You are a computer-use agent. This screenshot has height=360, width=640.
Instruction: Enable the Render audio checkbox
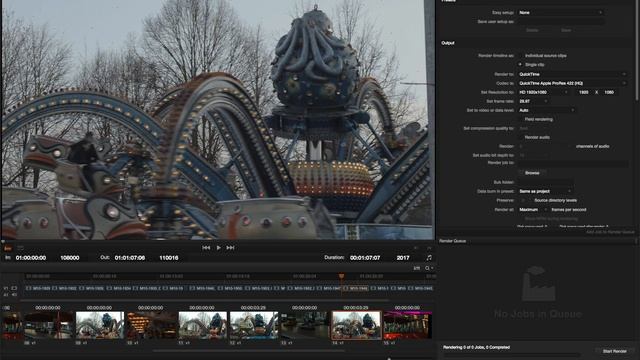tap(521, 137)
